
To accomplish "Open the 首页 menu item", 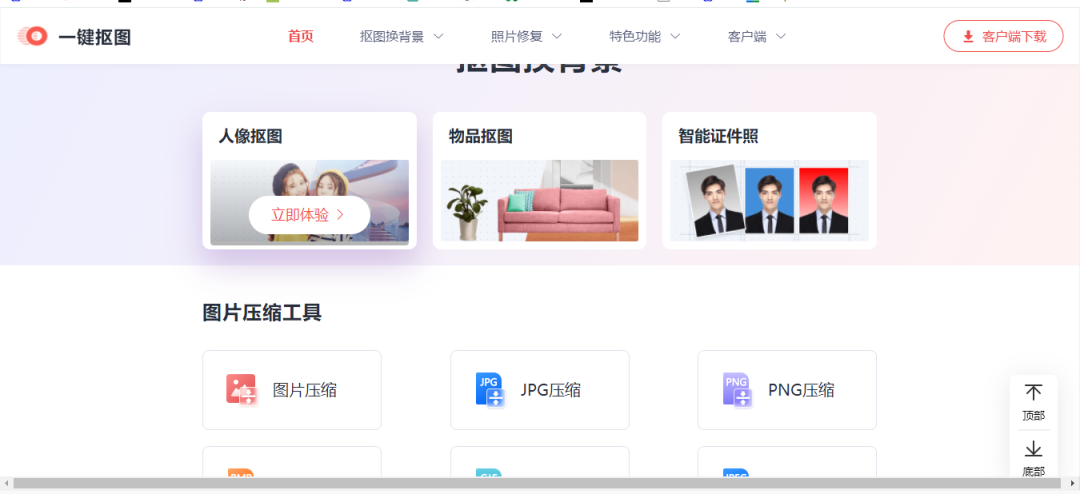I will pos(301,37).
